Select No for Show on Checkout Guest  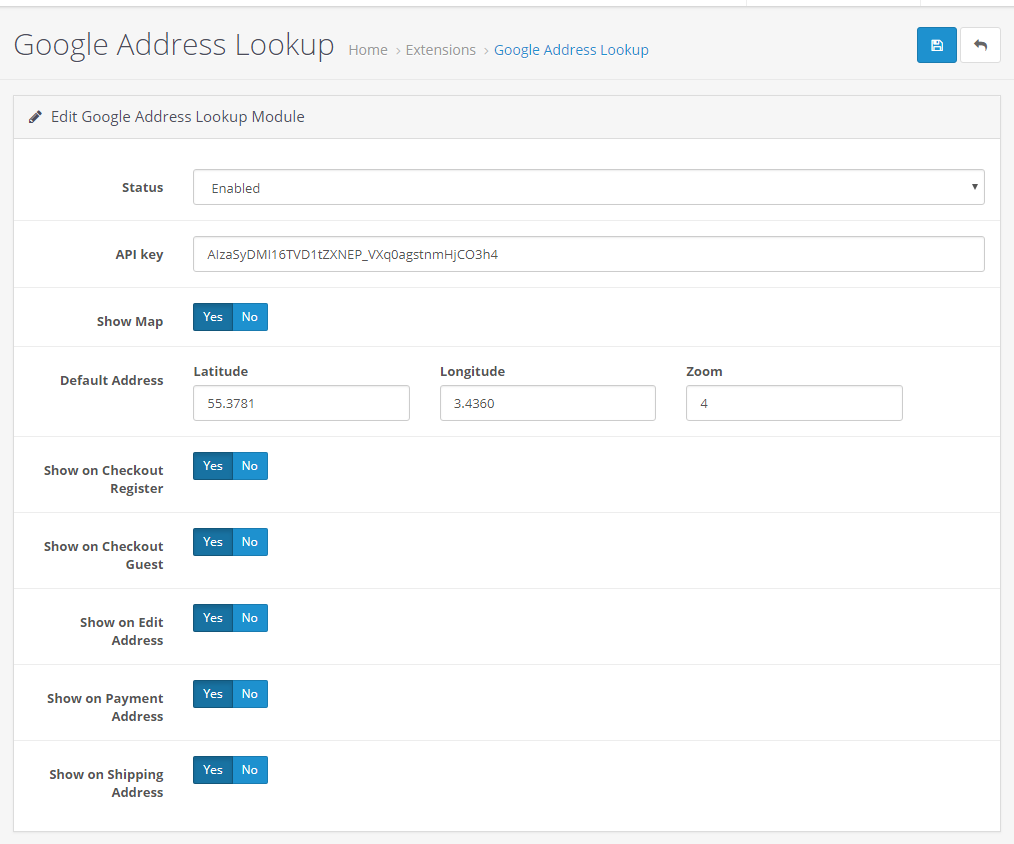pos(250,542)
